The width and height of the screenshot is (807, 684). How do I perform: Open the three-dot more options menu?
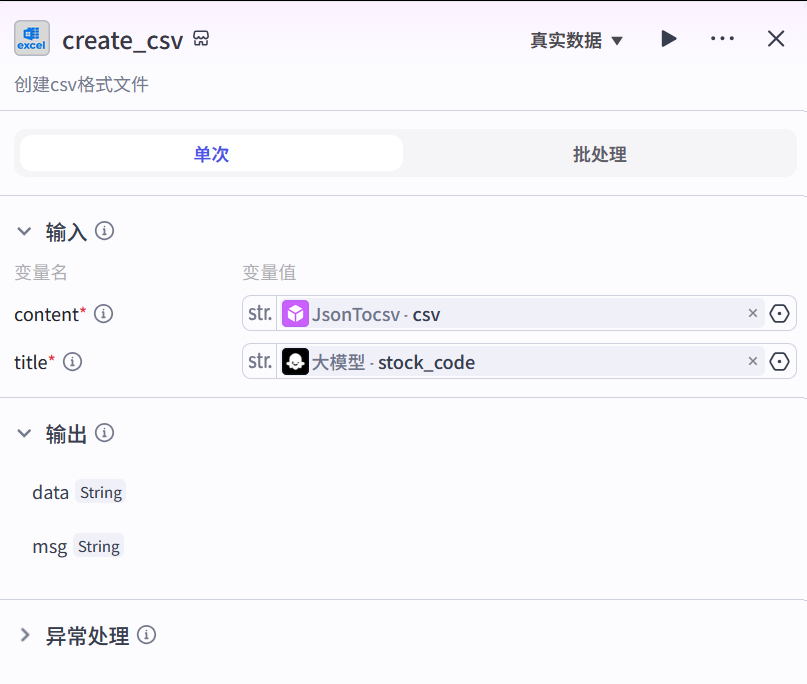click(x=722, y=39)
